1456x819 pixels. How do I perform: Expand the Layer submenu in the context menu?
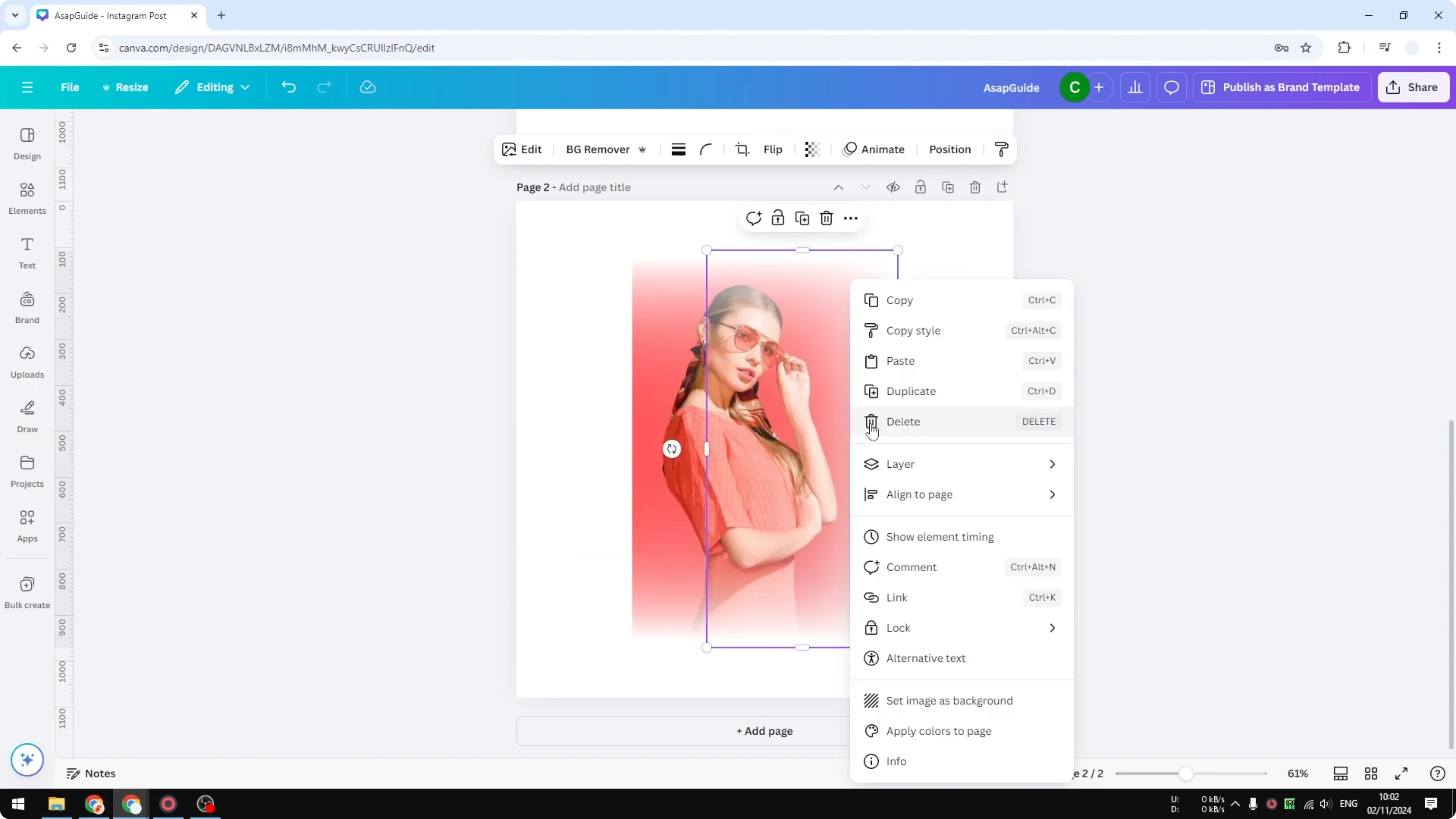tap(961, 463)
